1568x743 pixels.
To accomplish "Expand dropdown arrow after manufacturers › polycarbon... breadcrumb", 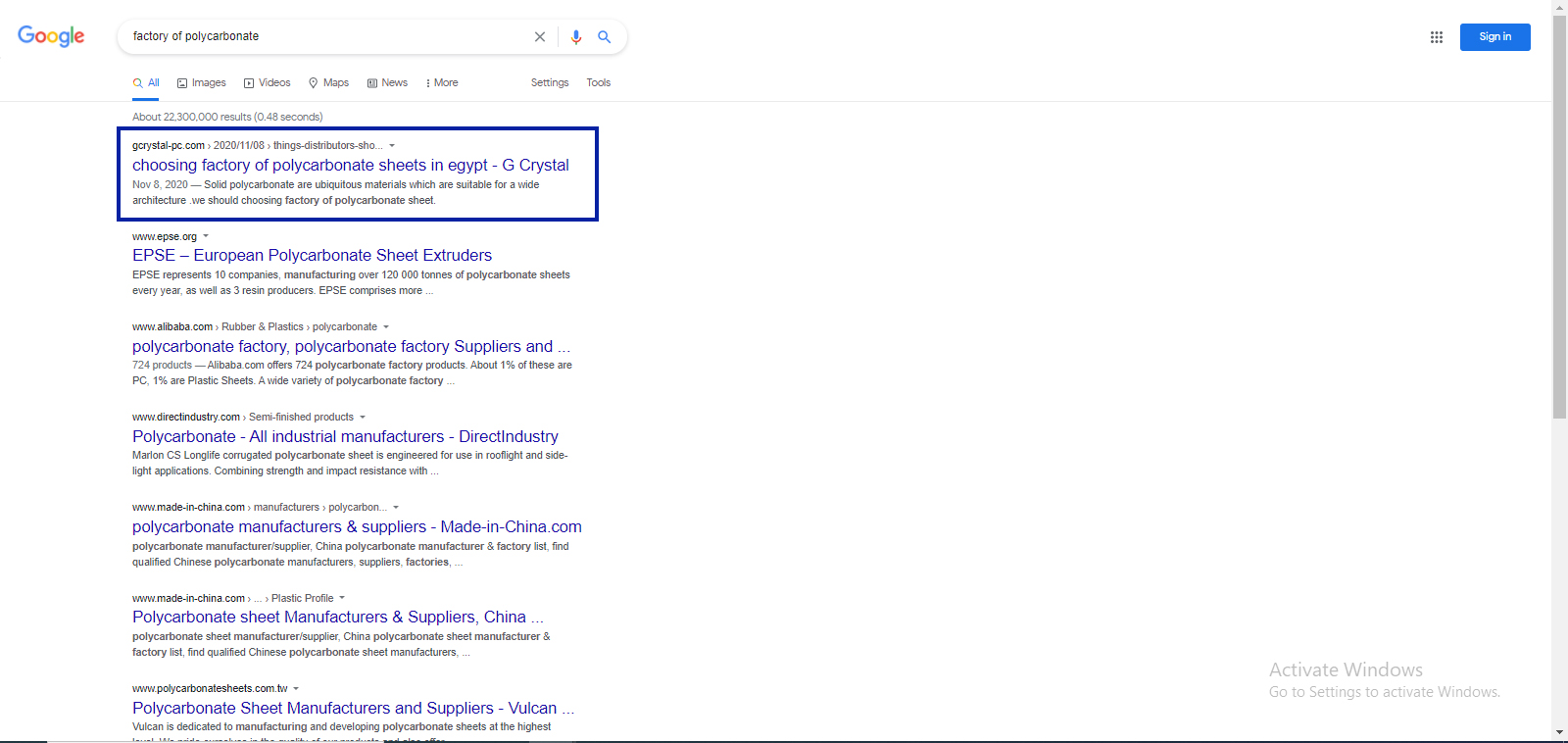I will (x=396, y=508).
